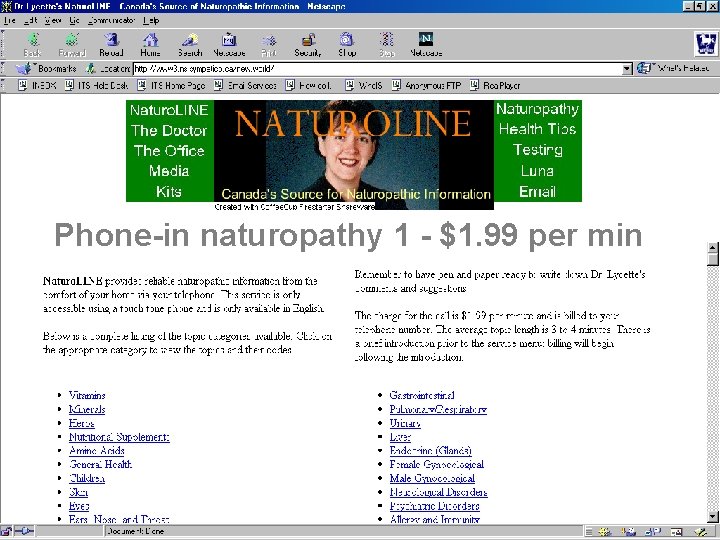Open the Urinary topic link

(x=405, y=423)
